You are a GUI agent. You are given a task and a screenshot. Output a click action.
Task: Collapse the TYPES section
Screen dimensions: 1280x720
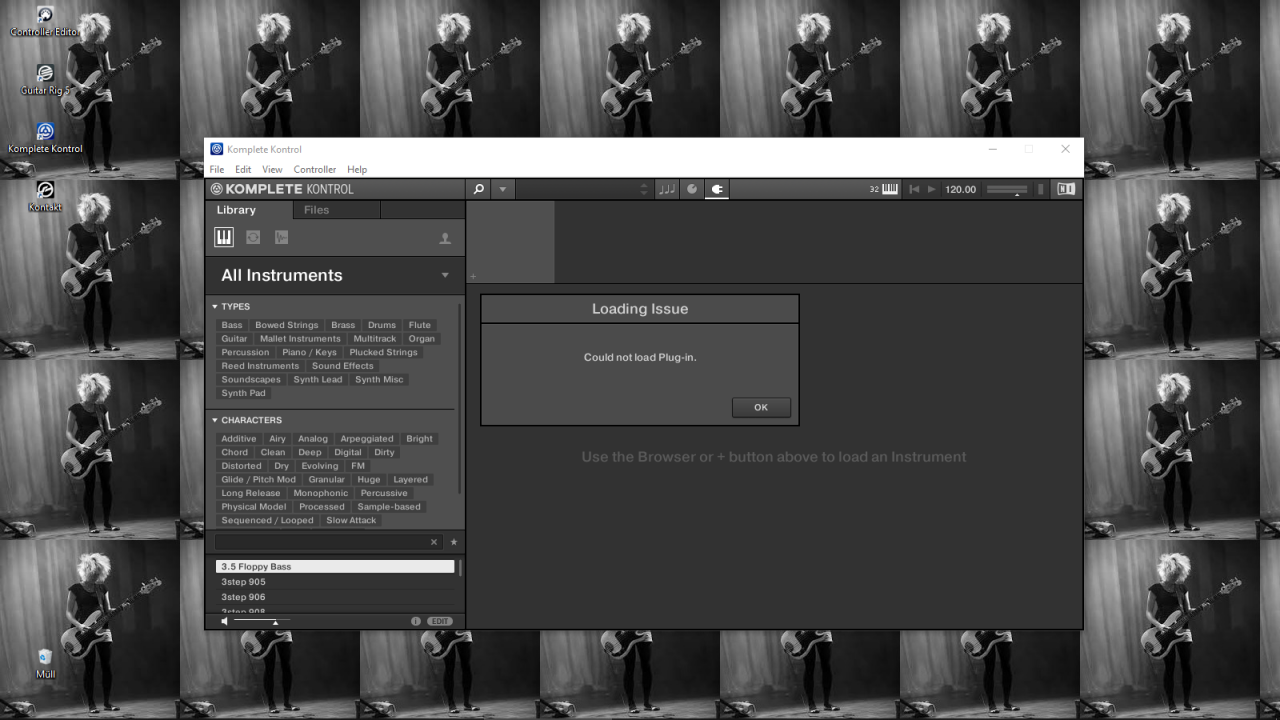coord(231,307)
